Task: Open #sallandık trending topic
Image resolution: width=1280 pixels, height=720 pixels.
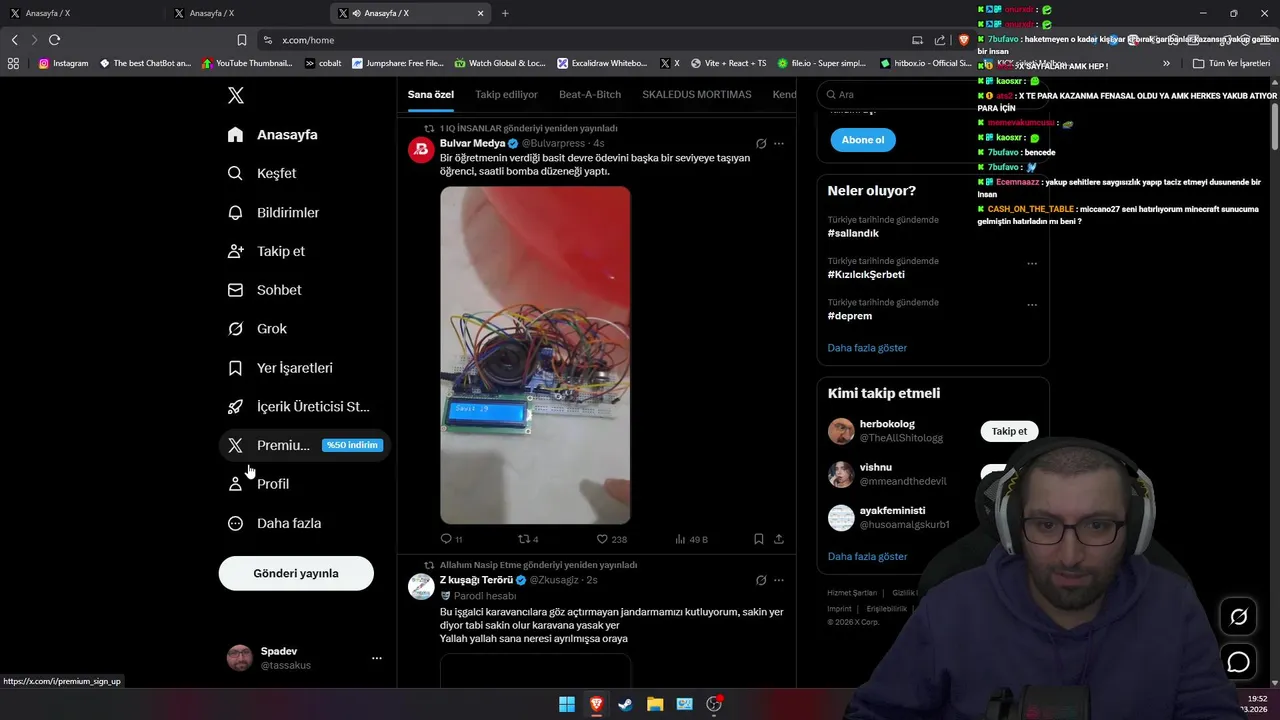Action: [853, 233]
